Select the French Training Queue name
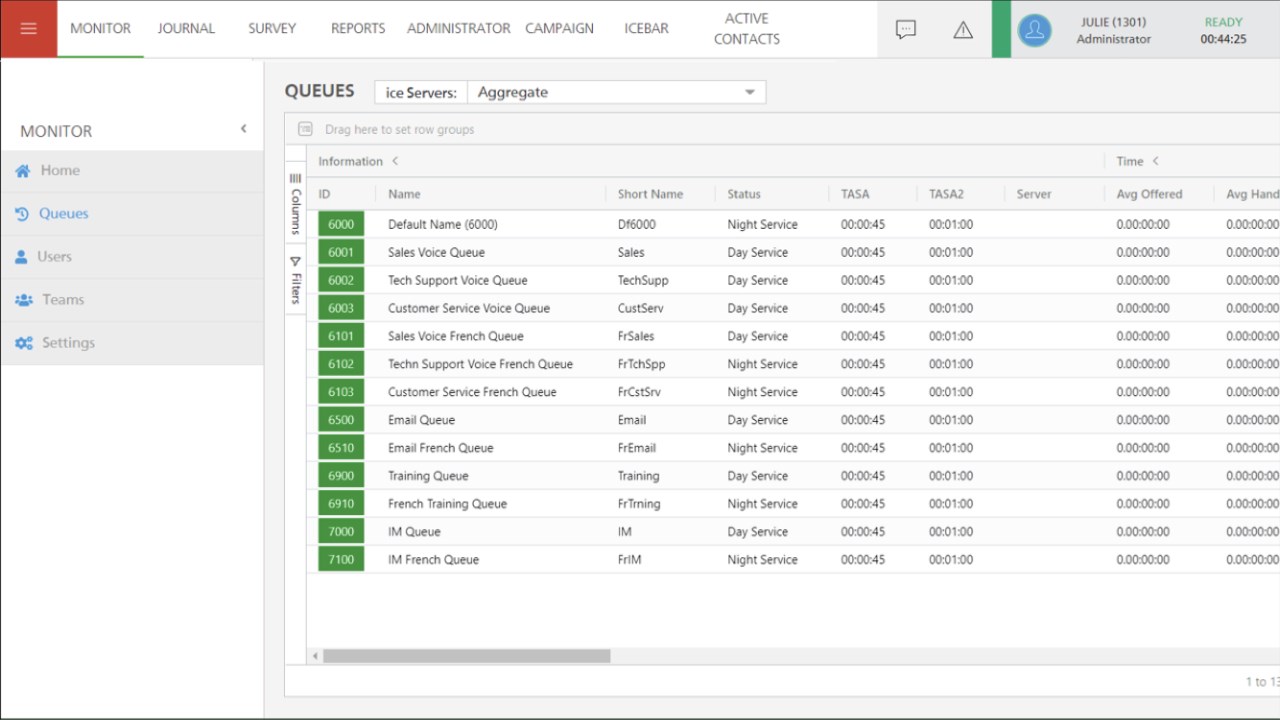Viewport: 1280px width, 720px height. [447, 504]
